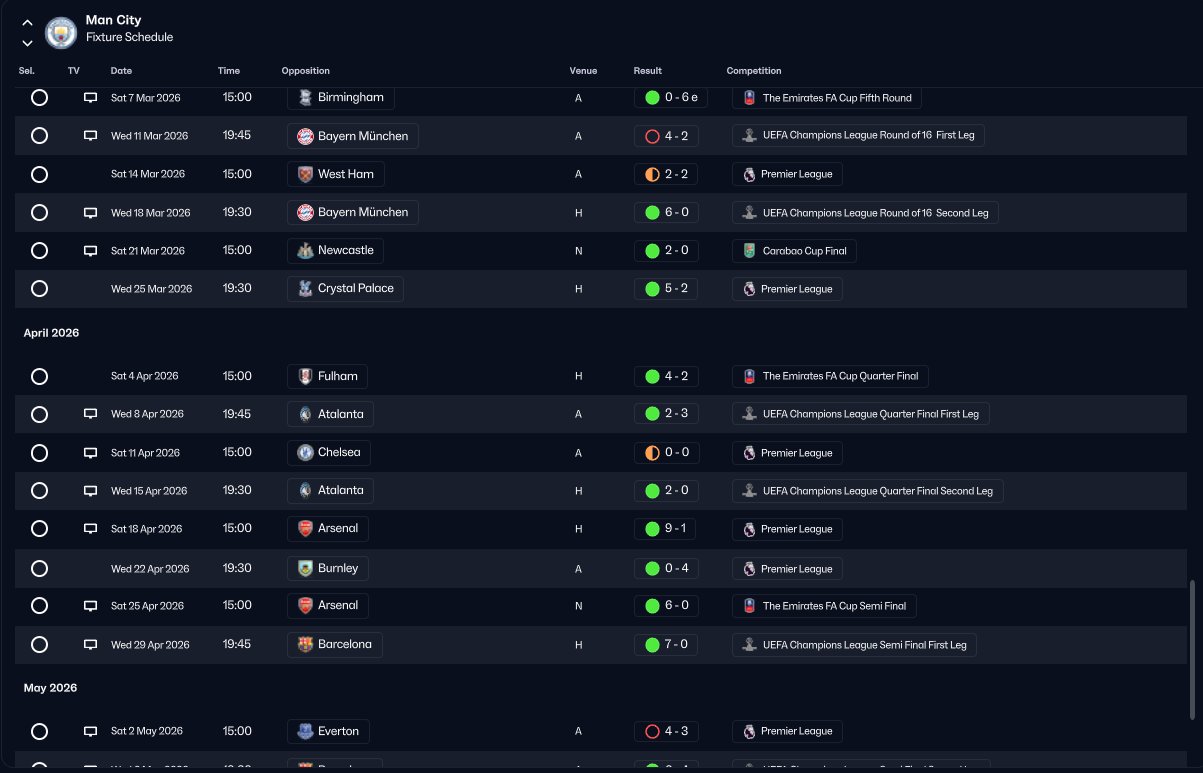The height and width of the screenshot is (773, 1203).
Task: Open the 4 - 3 Everton result
Action: (x=666, y=731)
